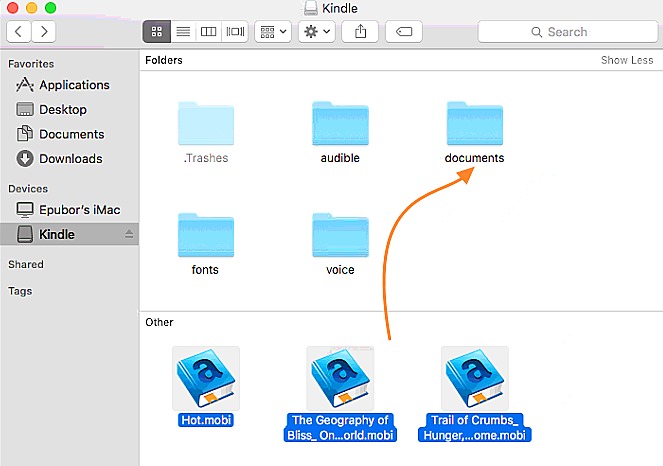Minimize the Kindle window with yellow button
The height and width of the screenshot is (466, 663).
coord(32,8)
